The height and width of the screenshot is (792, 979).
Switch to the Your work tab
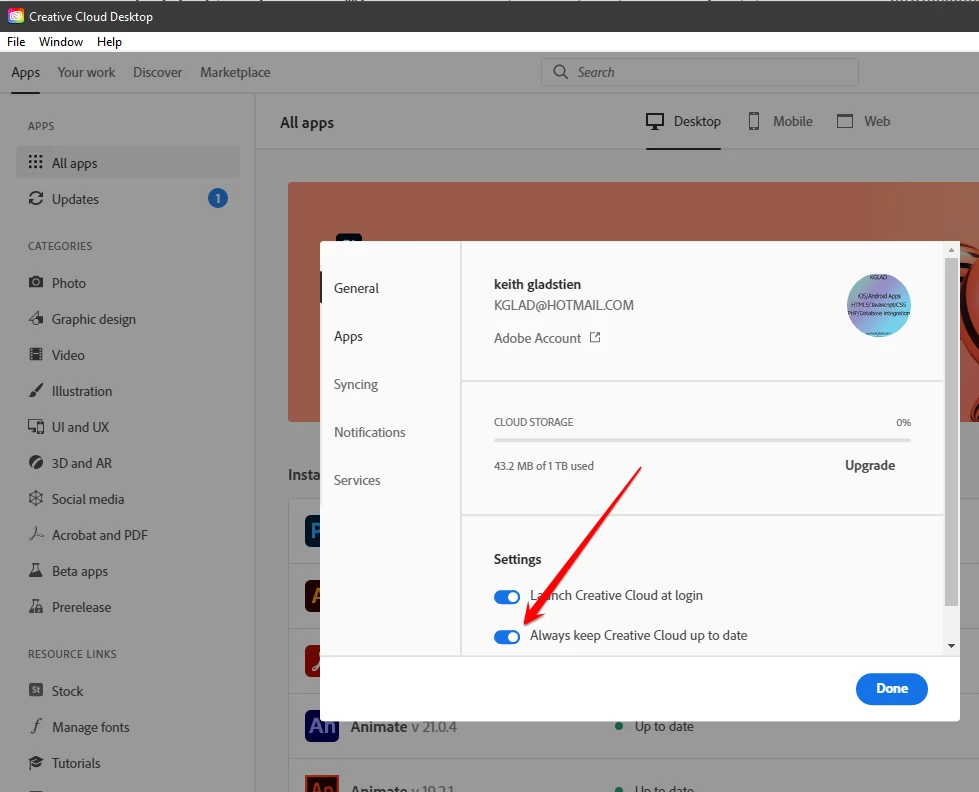point(86,72)
